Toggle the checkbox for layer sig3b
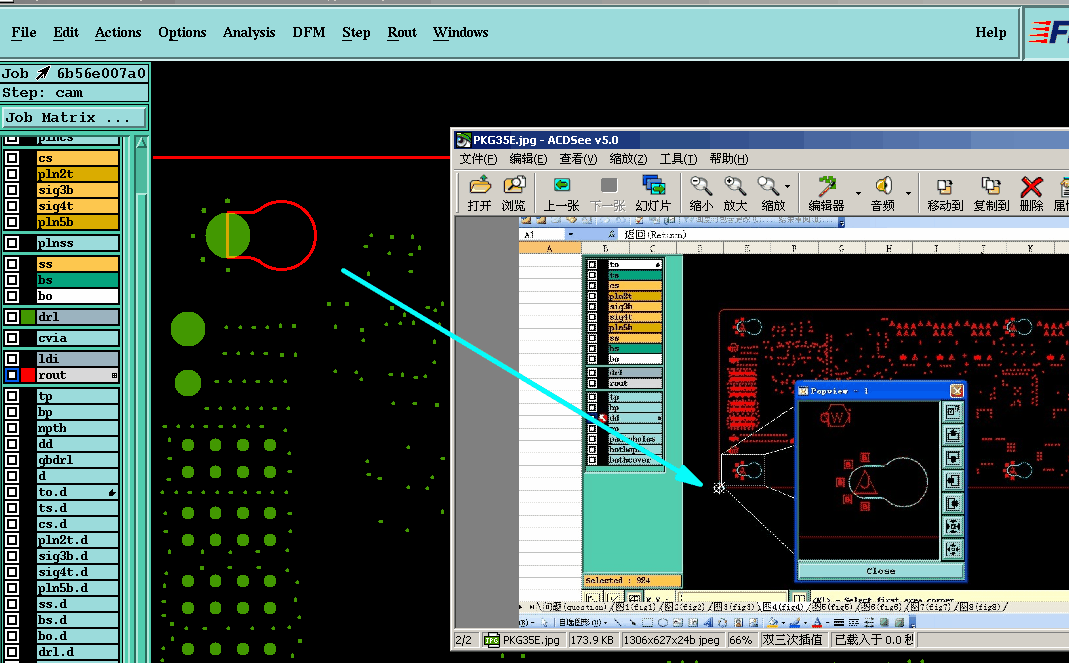Screen dimensions: 1069x663 [x=12, y=190]
